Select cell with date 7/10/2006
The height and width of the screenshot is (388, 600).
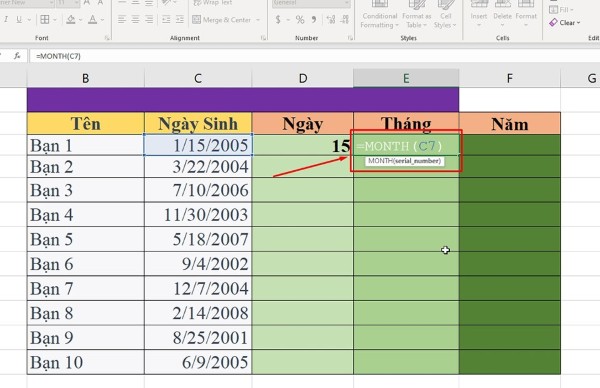tap(198, 190)
